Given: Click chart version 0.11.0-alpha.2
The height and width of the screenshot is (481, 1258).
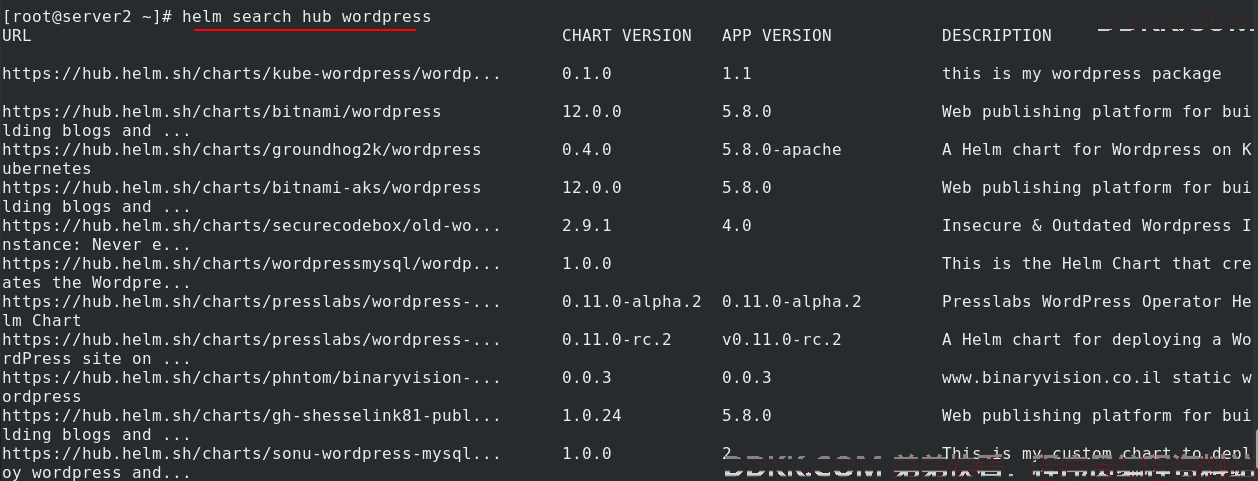Looking at the screenshot, I should point(632,301).
